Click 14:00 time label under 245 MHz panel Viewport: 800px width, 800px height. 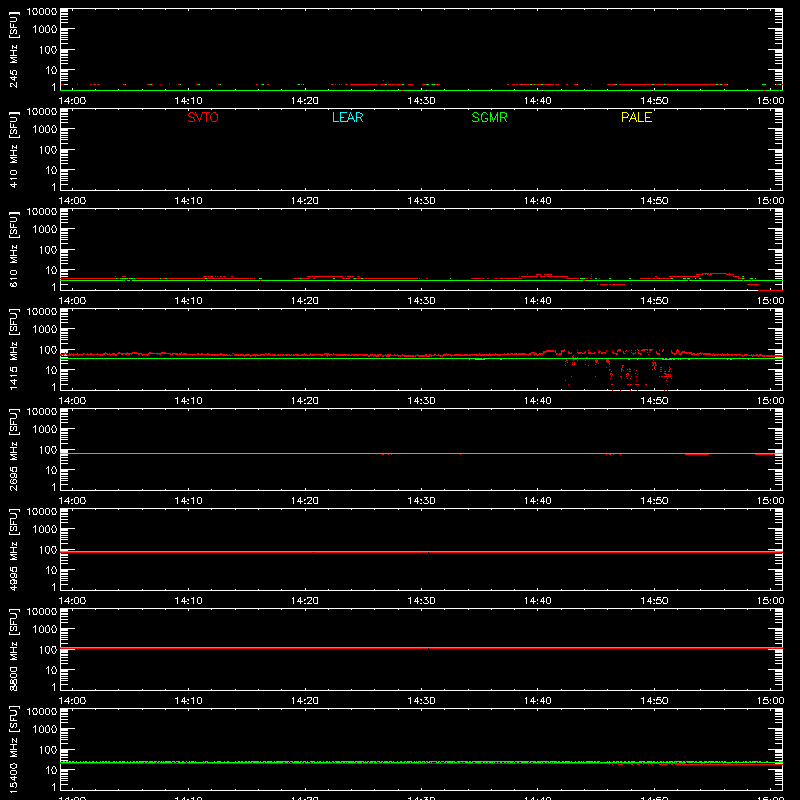coord(72,101)
